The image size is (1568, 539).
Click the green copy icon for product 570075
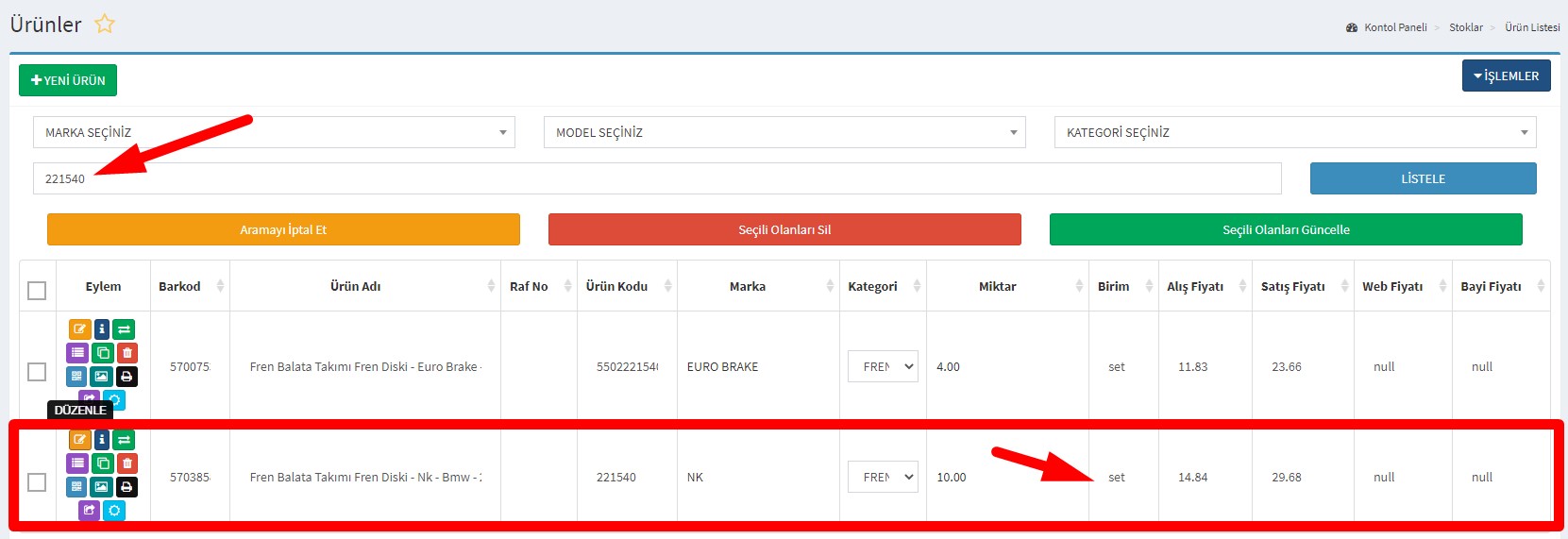click(102, 353)
